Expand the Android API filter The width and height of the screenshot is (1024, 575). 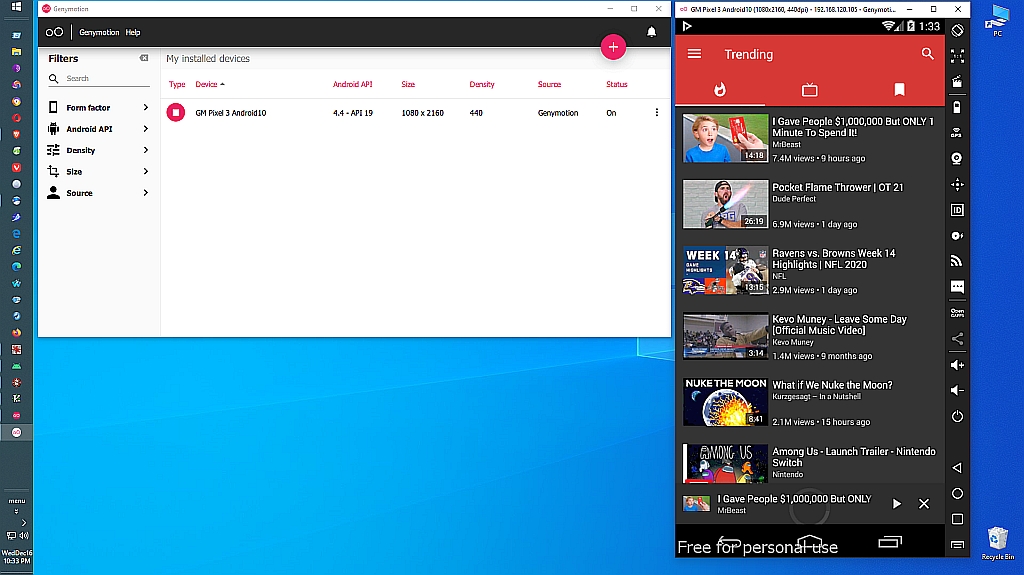click(x=98, y=129)
